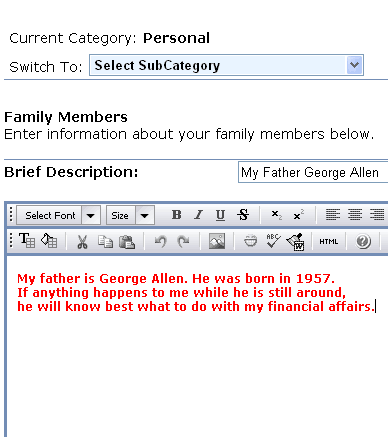Screen dimensions: 388x437
Task: Align text left
Action: (333, 215)
